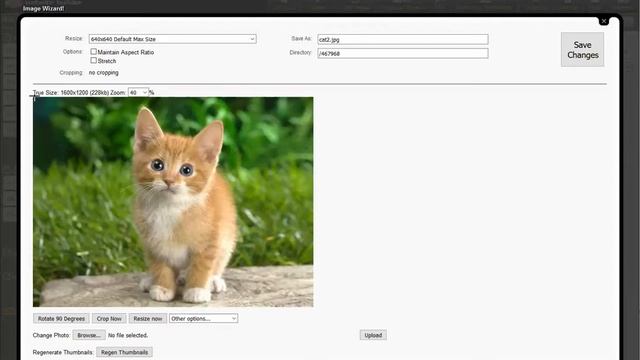Click the True Size 1600x1200 text
The height and width of the screenshot is (360, 640).
tap(71, 93)
